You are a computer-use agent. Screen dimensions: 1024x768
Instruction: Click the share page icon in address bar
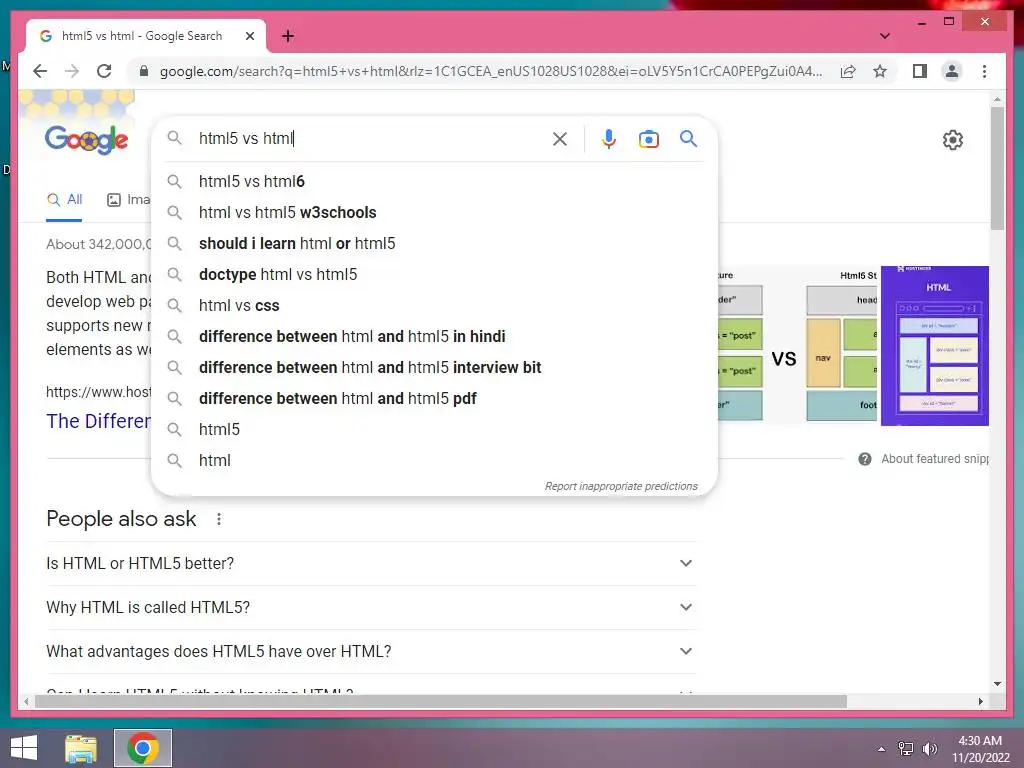(848, 71)
